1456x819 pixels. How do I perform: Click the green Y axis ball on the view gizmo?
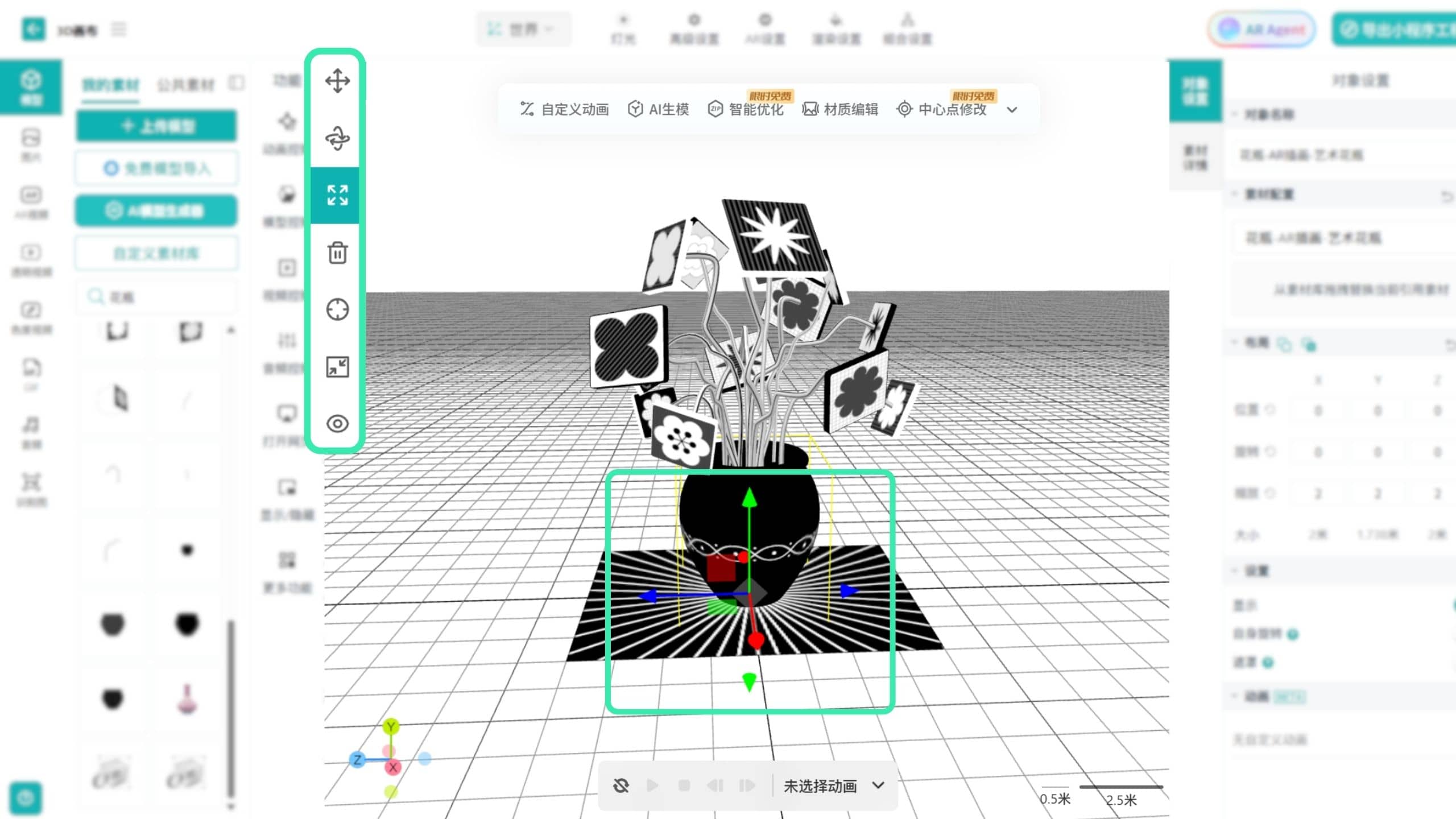pos(391,726)
